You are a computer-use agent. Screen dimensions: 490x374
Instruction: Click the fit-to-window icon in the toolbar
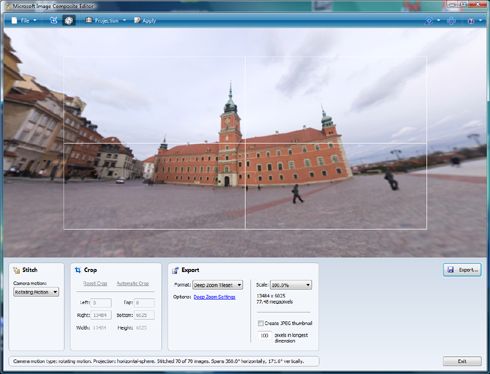click(x=451, y=21)
